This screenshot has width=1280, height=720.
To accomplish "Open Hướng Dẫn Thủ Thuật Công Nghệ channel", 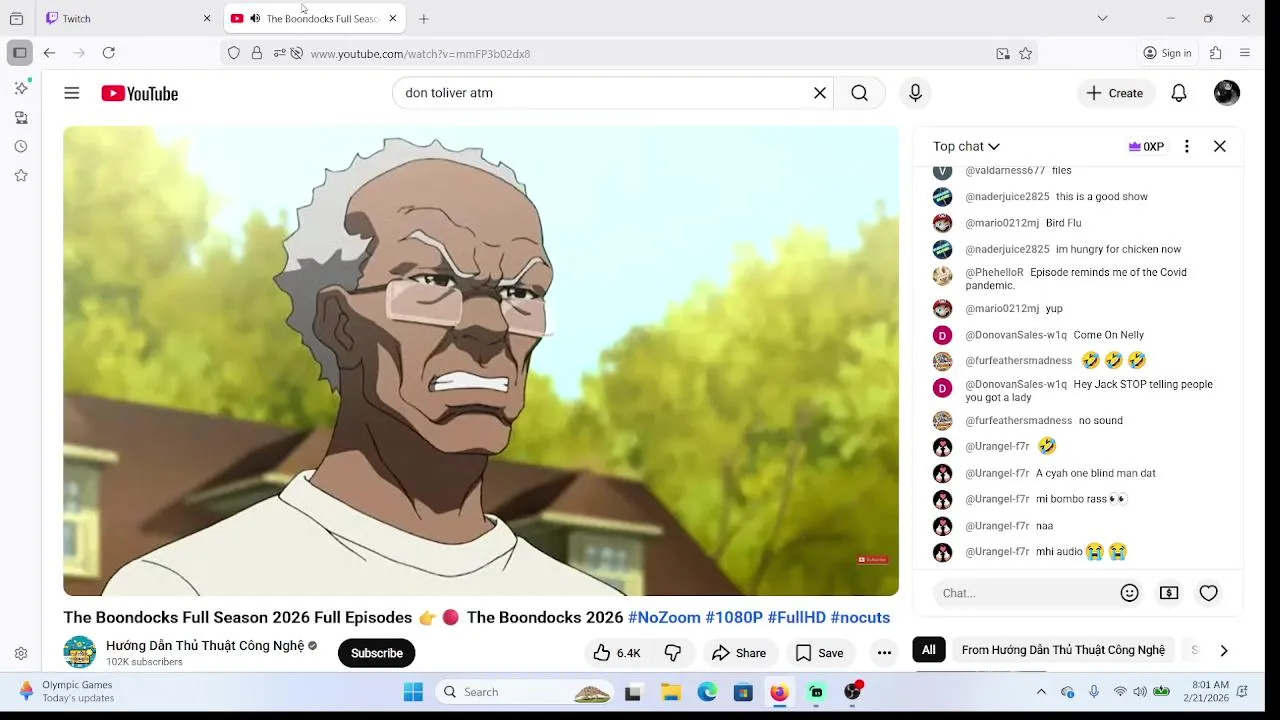I will click(x=205, y=646).
